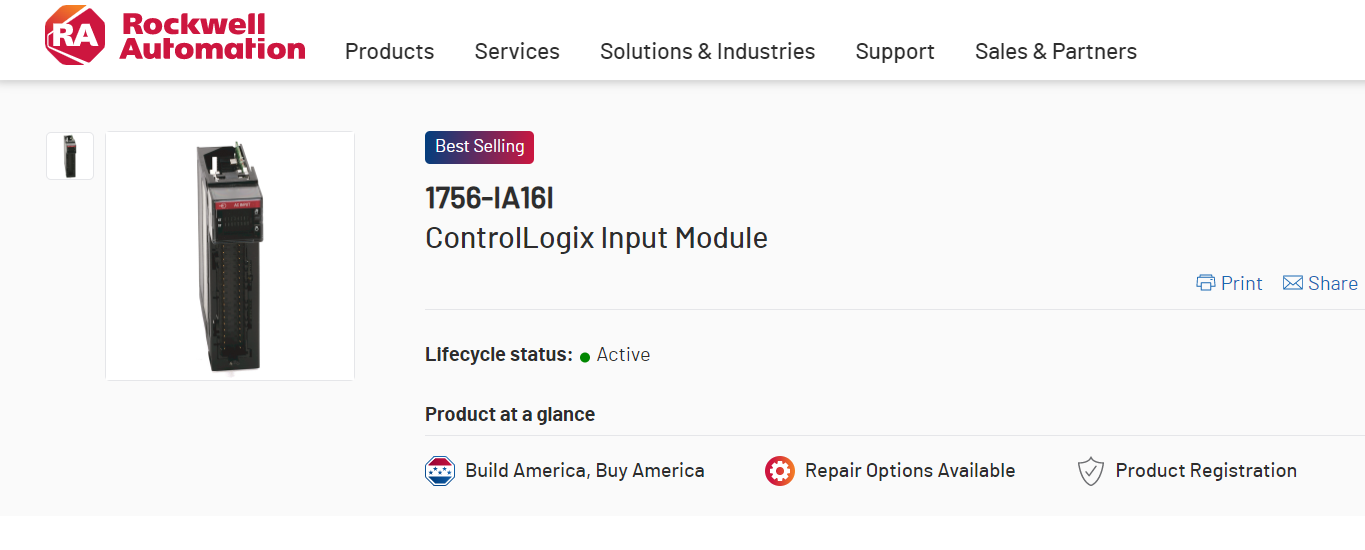Open the Support menu
Image resolution: width=1365 pixels, height=550 pixels.
click(x=895, y=52)
